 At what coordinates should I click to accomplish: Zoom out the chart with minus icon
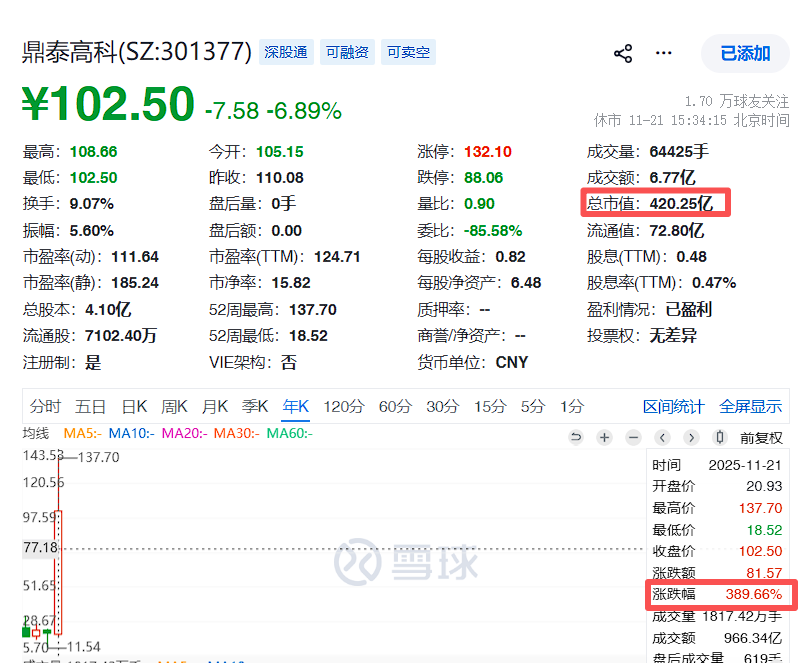pyautogui.click(x=633, y=438)
